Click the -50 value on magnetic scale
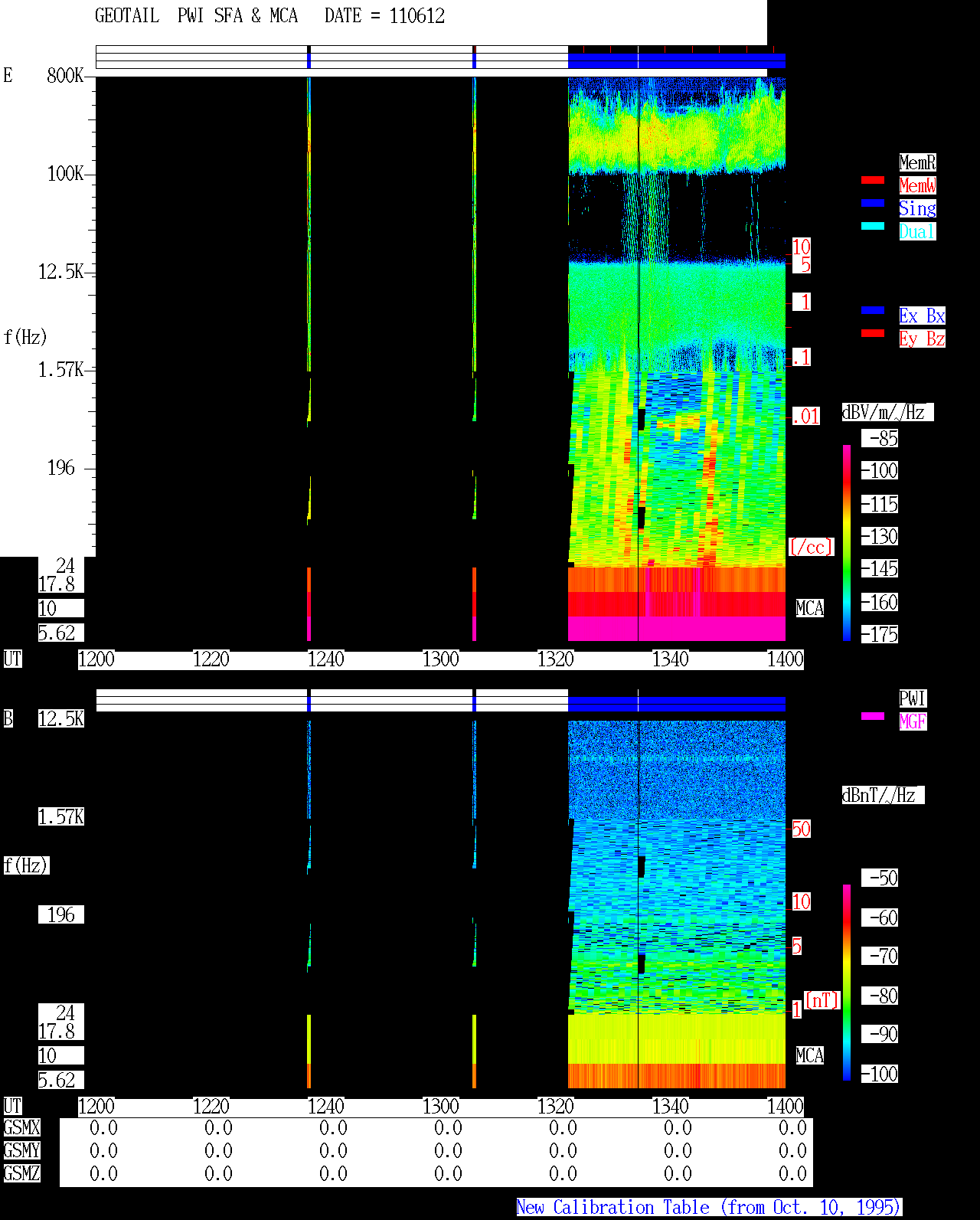The height and width of the screenshot is (1220, 980). point(880,878)
